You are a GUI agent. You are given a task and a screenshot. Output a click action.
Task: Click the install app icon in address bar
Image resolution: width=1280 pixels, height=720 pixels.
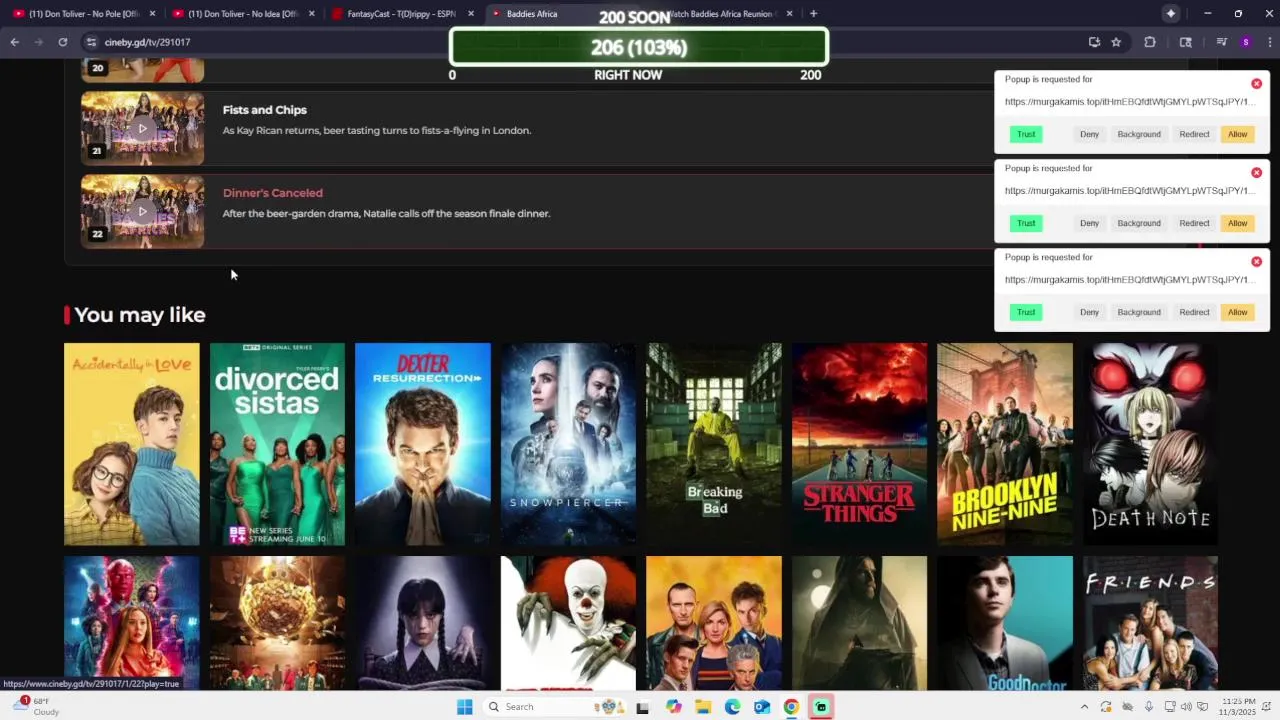click(1094, 42)
